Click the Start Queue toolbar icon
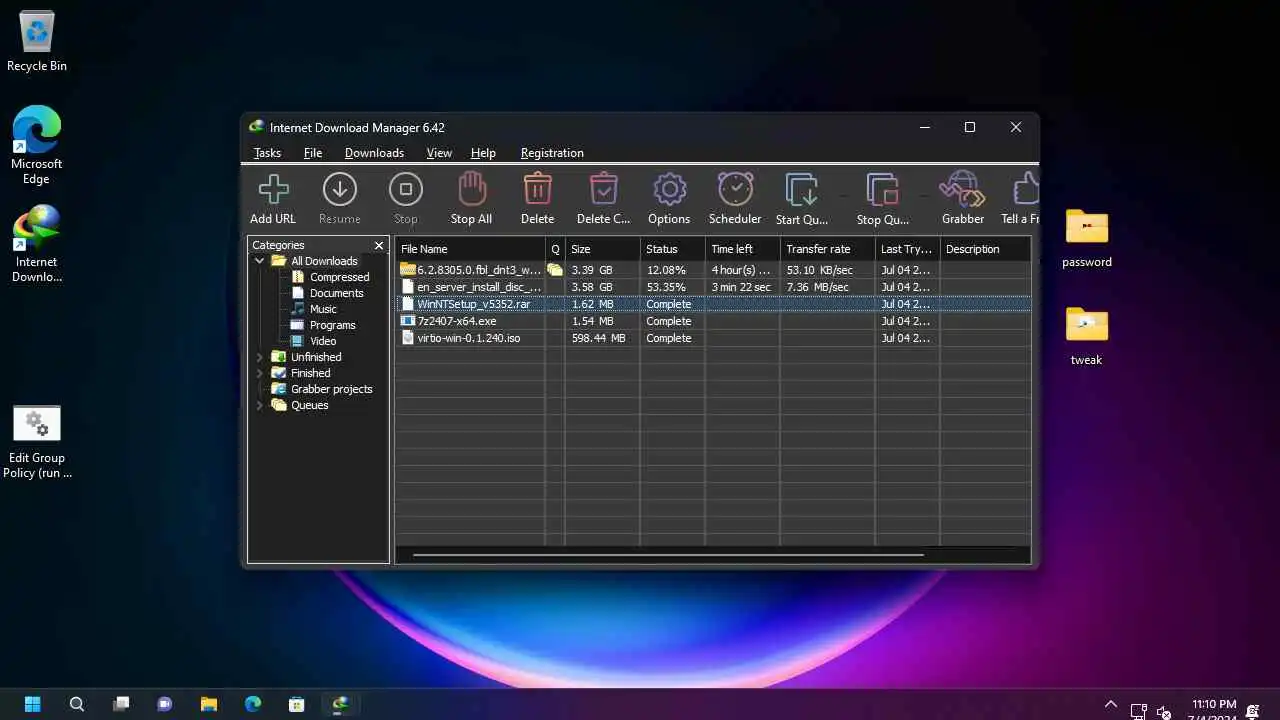Screen dimensions: 1280x720 click(x=802, y=189)
